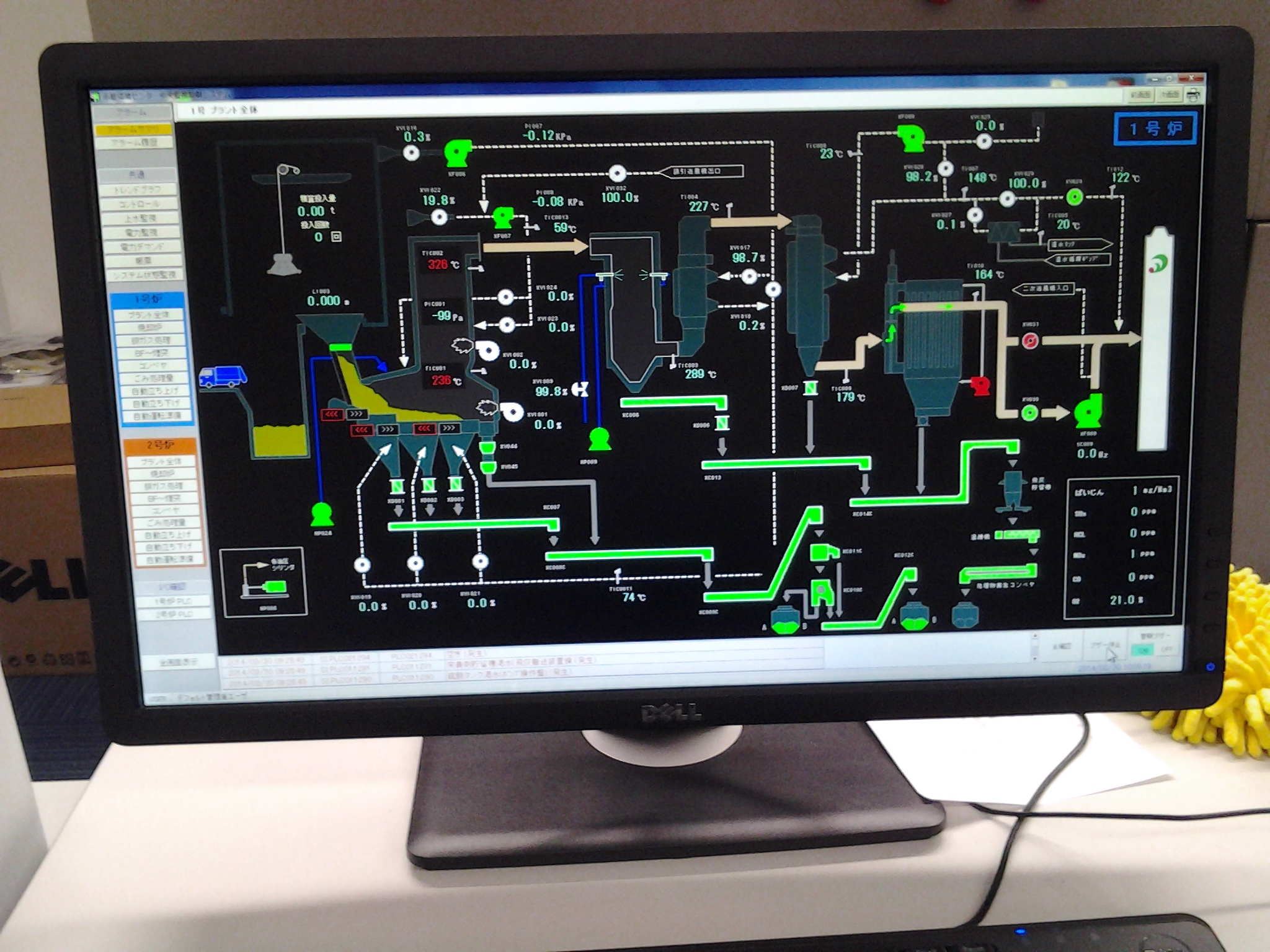Viewport: 1270px width, 952px height.
Task: Open プラント全体 under 2号炉 section
Action: click(x=161, y=461)
